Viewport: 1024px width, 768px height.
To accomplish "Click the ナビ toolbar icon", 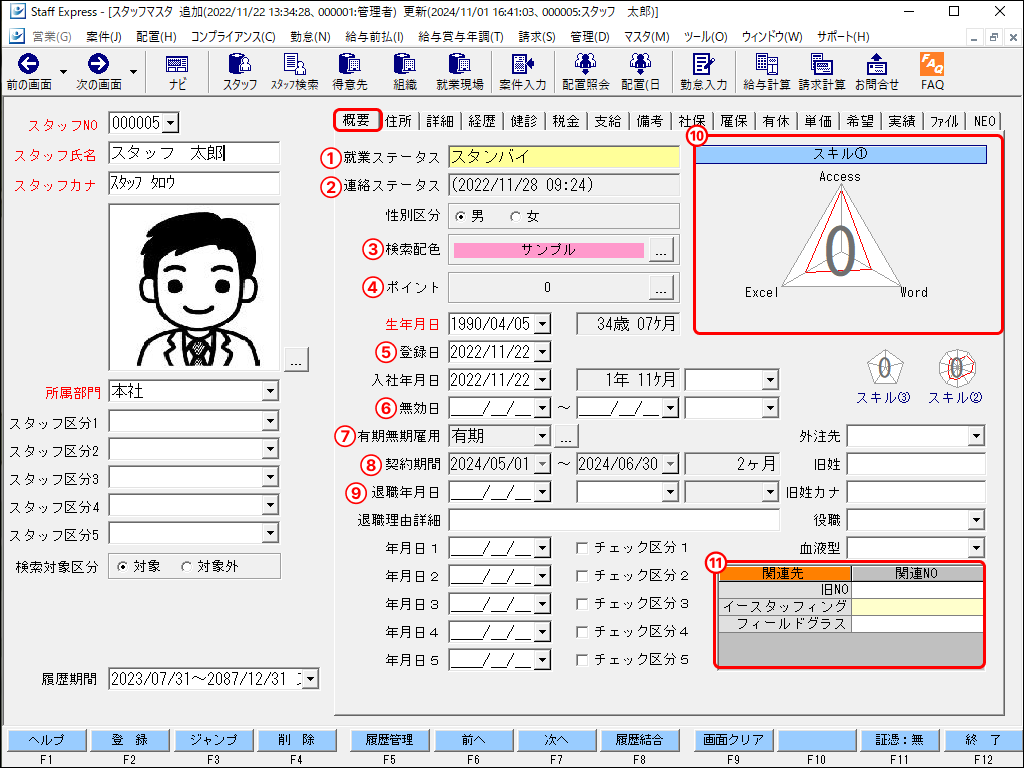I will [x=177, y=72].
